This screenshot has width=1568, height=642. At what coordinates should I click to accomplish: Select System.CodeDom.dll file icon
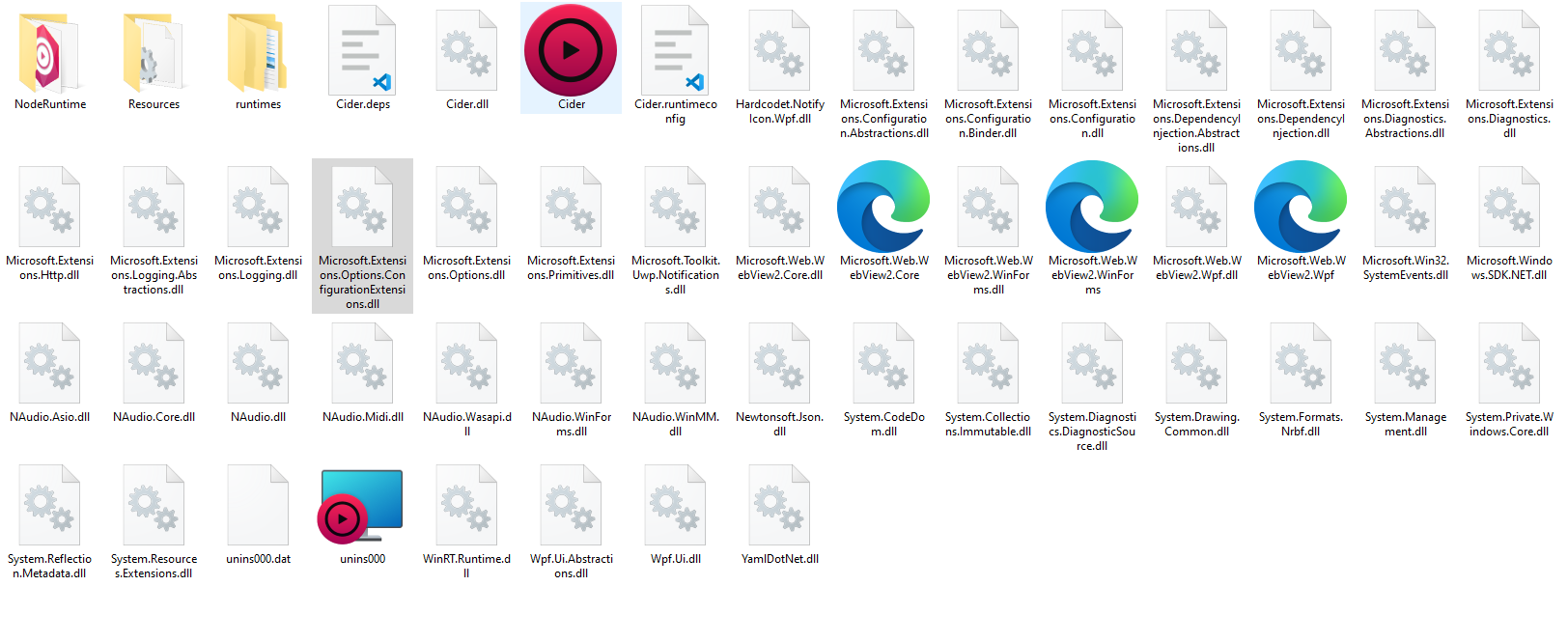tap(883, 363)
